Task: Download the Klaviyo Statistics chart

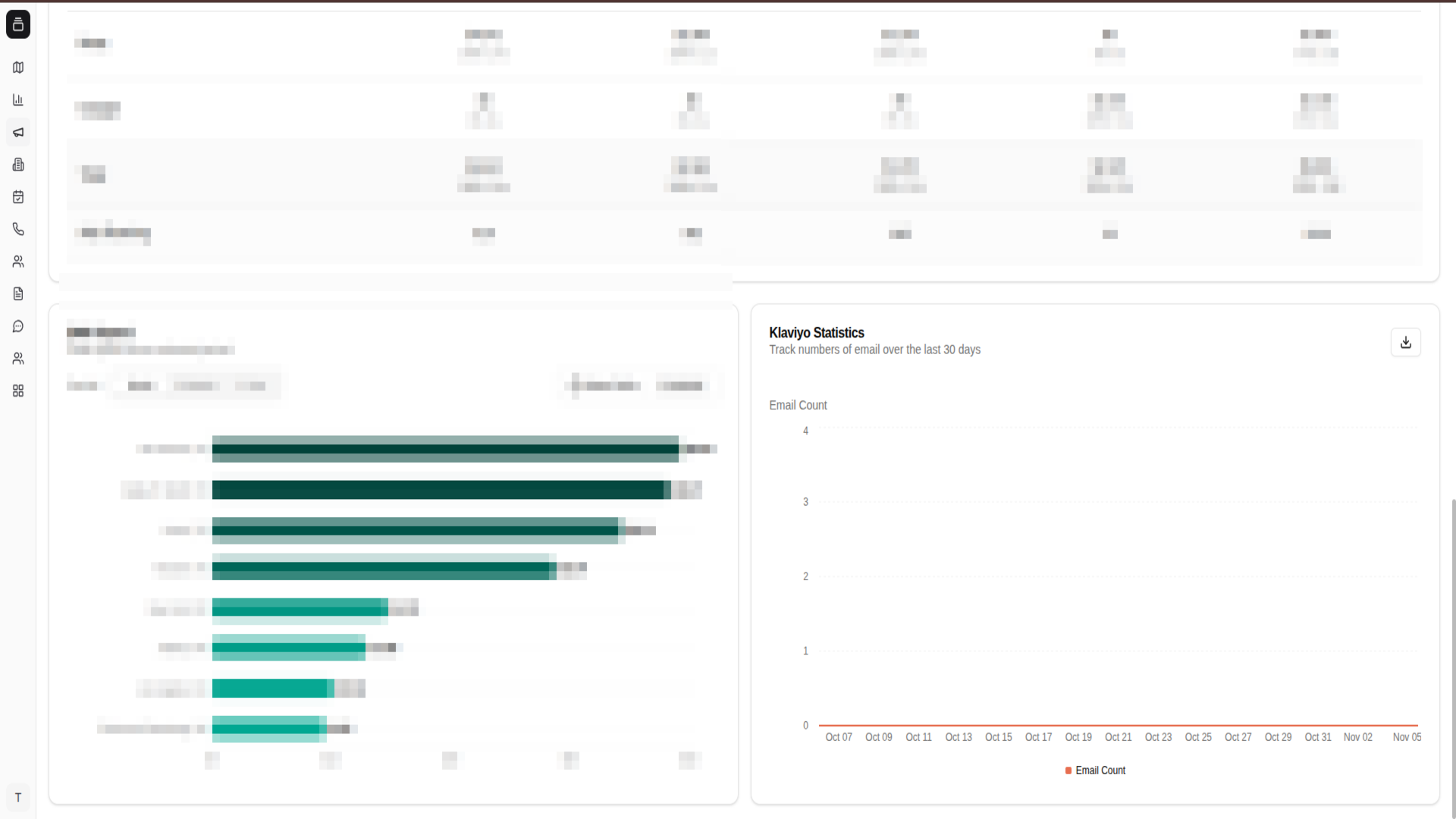Action: [1405, 342]
